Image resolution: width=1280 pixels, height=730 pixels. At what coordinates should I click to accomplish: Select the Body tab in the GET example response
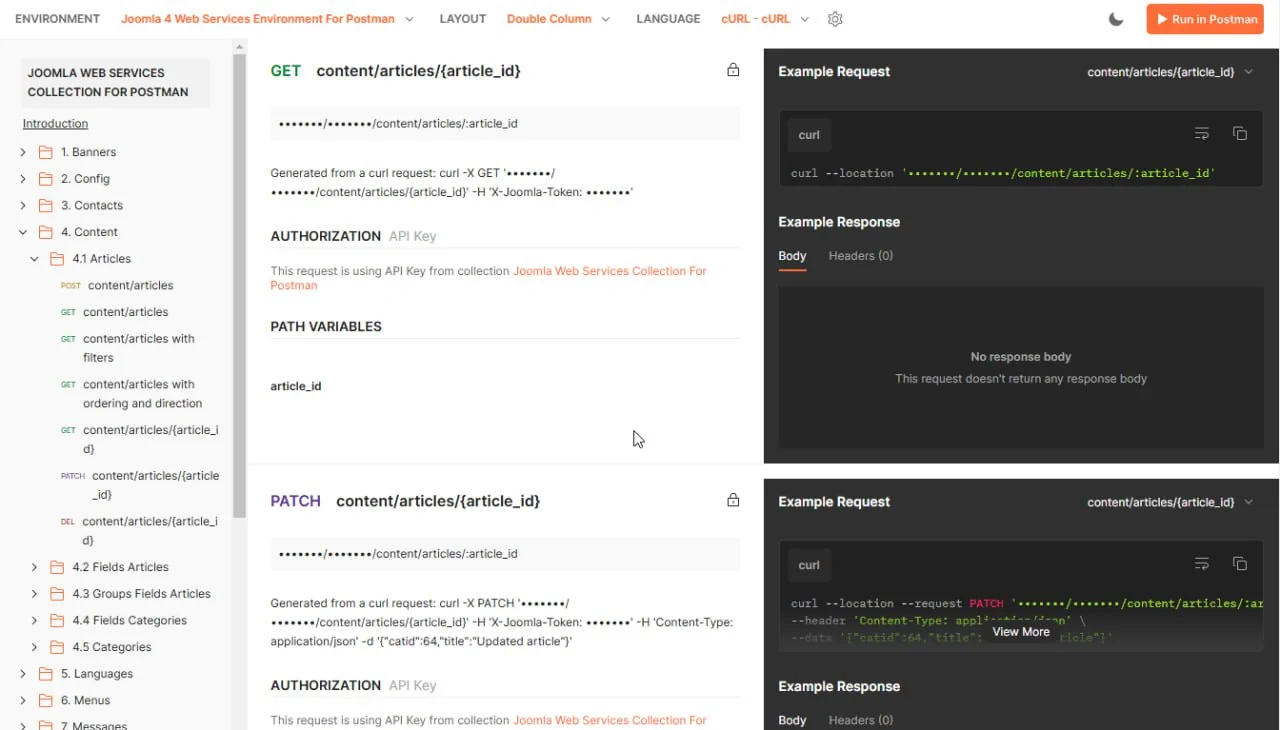point(792,256)
